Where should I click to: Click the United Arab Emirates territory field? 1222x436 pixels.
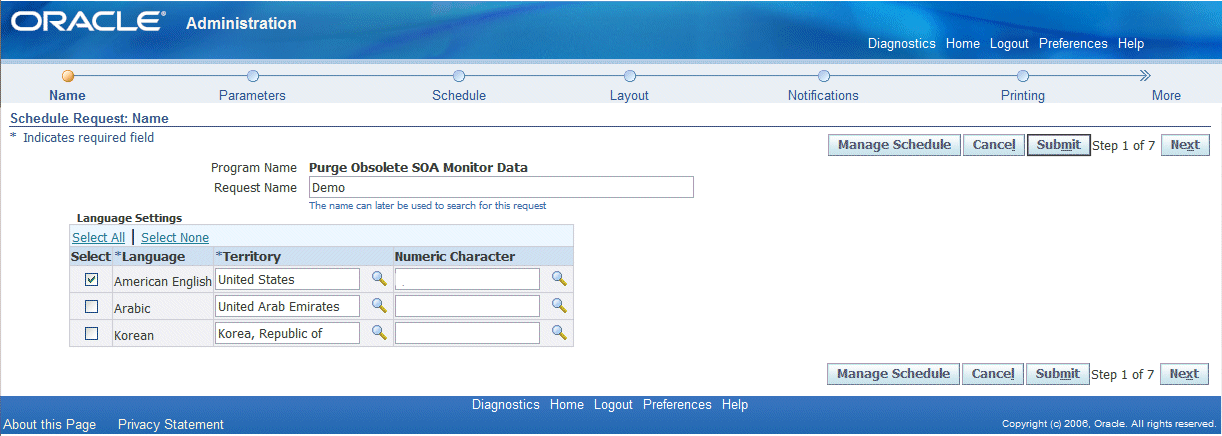click(287, 306)
